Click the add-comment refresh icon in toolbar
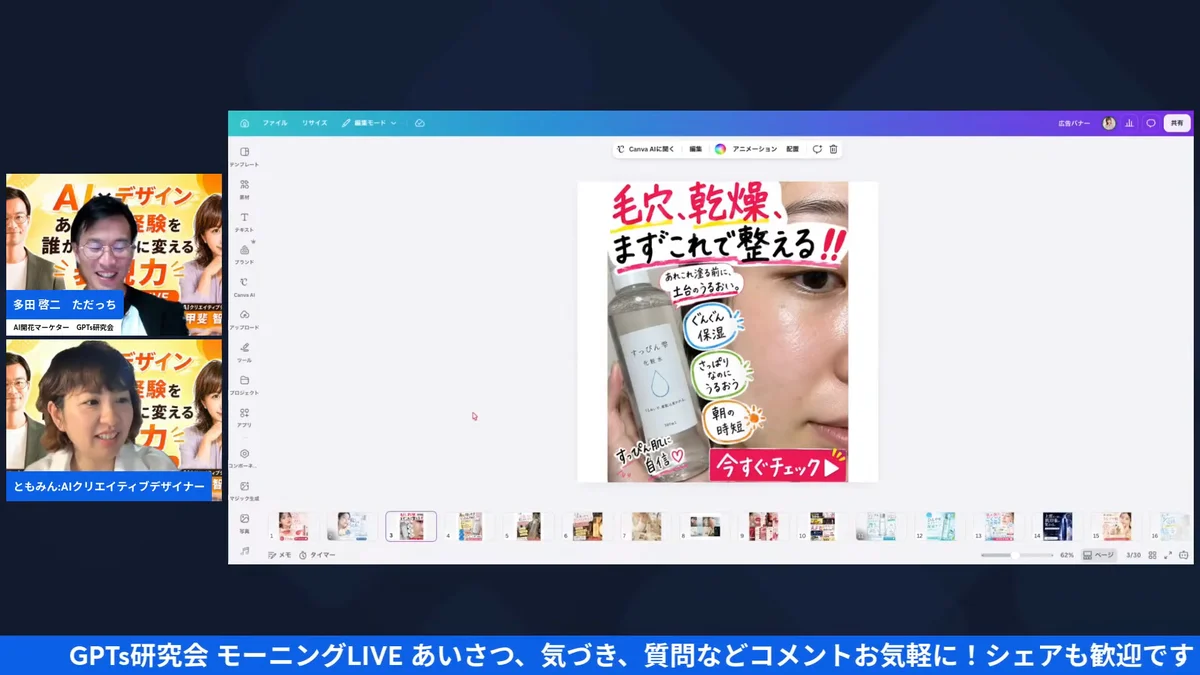The image size is (1200, 675). pos(817,149)
